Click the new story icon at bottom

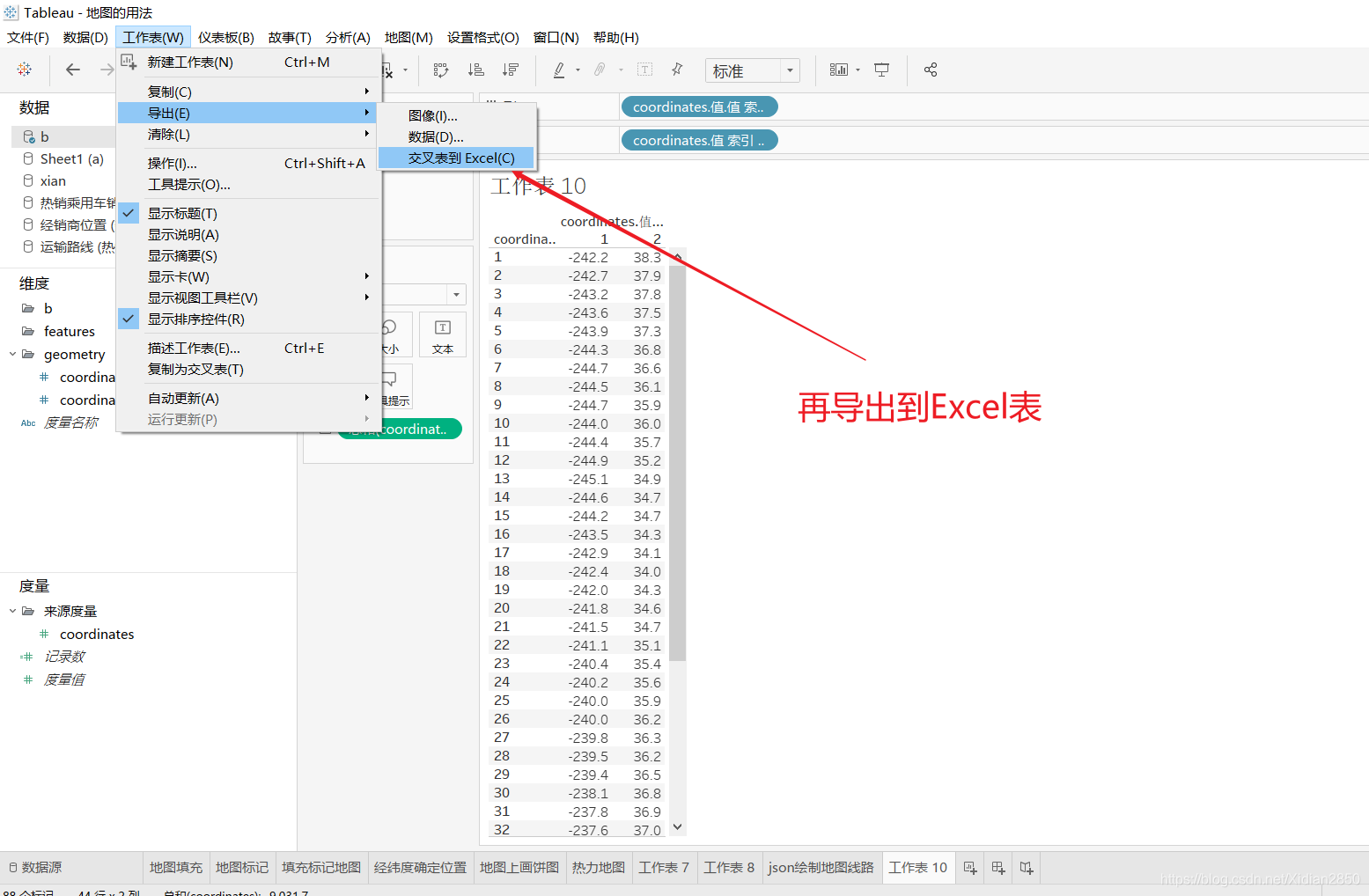pos(1027,868)
